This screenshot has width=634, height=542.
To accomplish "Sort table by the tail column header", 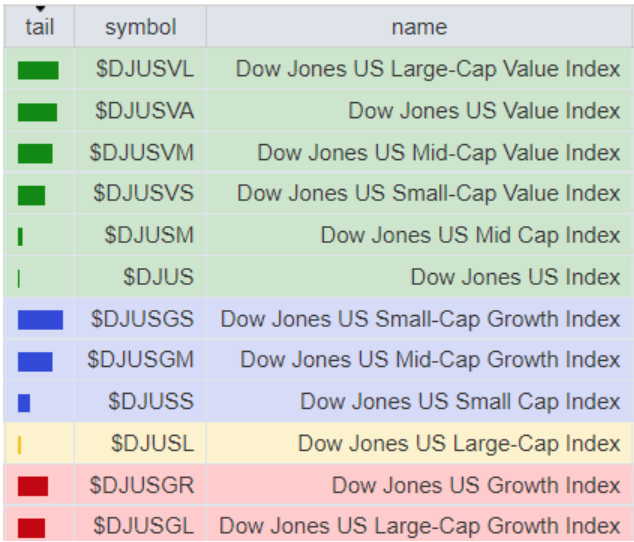I will coord(39,27).
